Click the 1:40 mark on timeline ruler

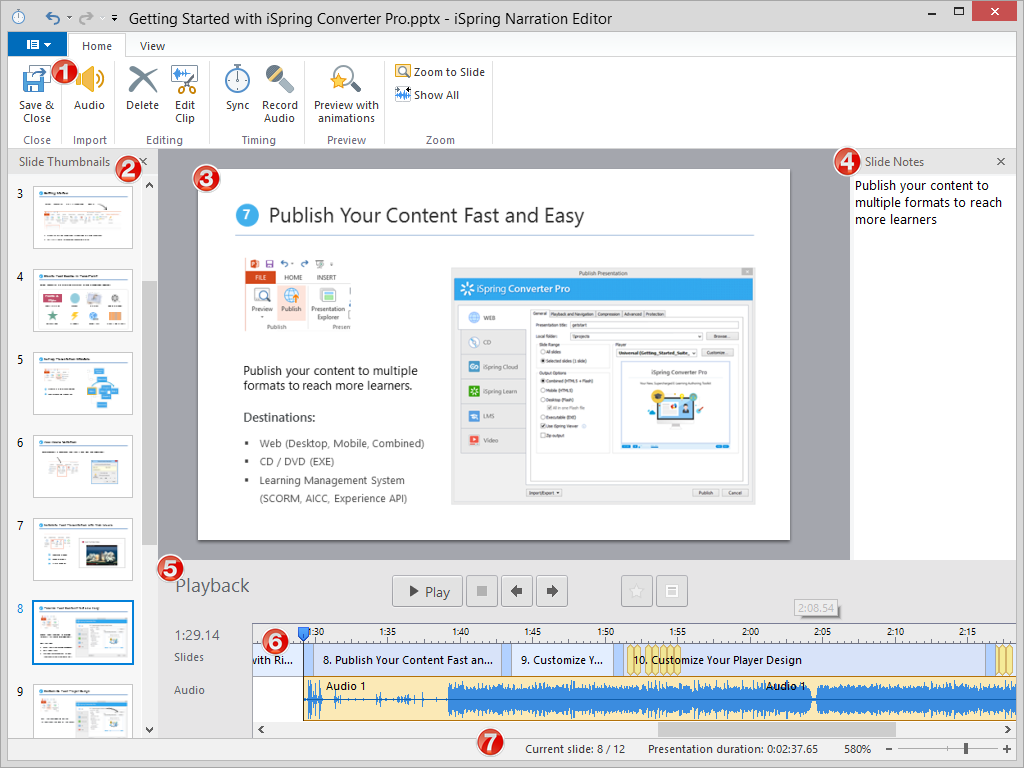pyautogui.click(x=460, y=632)
